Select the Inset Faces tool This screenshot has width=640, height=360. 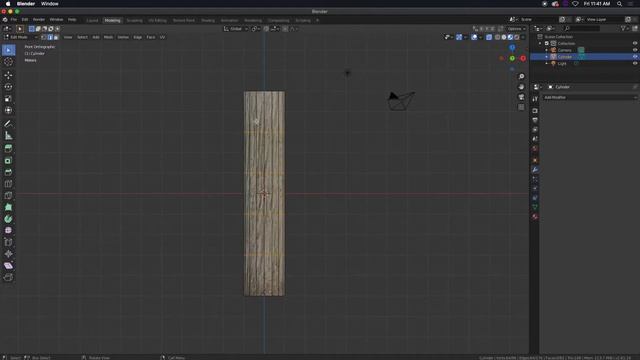(9, 161)
